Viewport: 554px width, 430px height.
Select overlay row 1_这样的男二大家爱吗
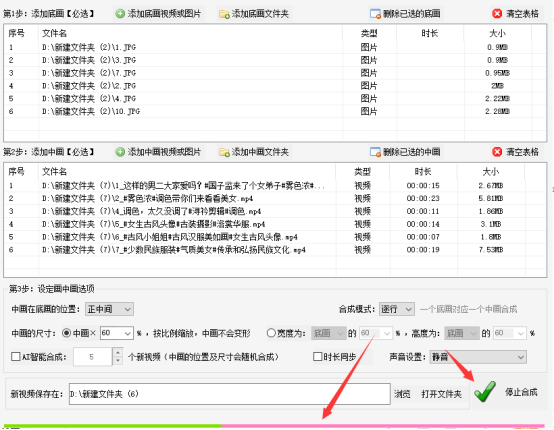275,185
